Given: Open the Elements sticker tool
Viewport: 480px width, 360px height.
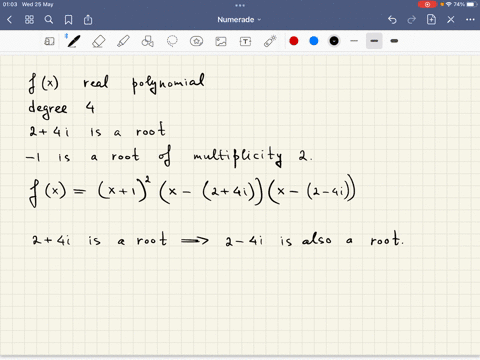Looking at the screenshot, I should (x=196, y=41).
